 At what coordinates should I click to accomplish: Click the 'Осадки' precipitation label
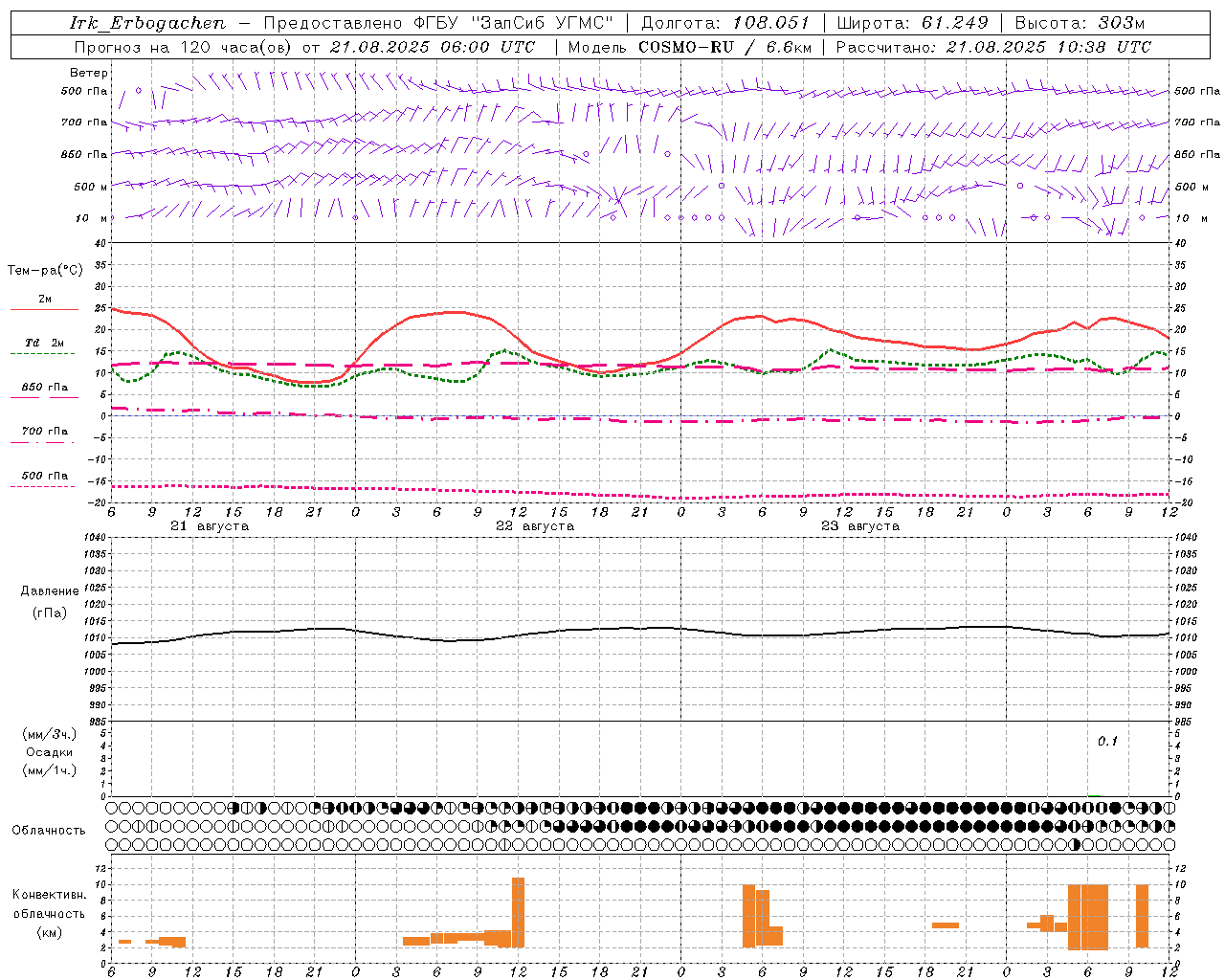click(x=50, y=752)
